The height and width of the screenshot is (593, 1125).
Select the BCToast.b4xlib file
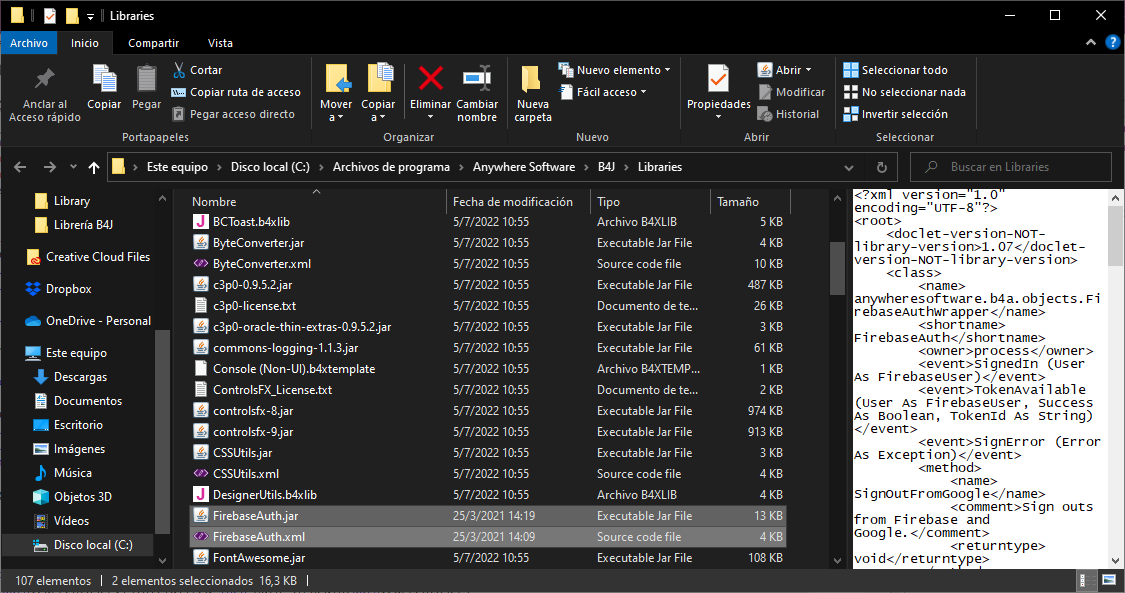[x=488, y=222]
